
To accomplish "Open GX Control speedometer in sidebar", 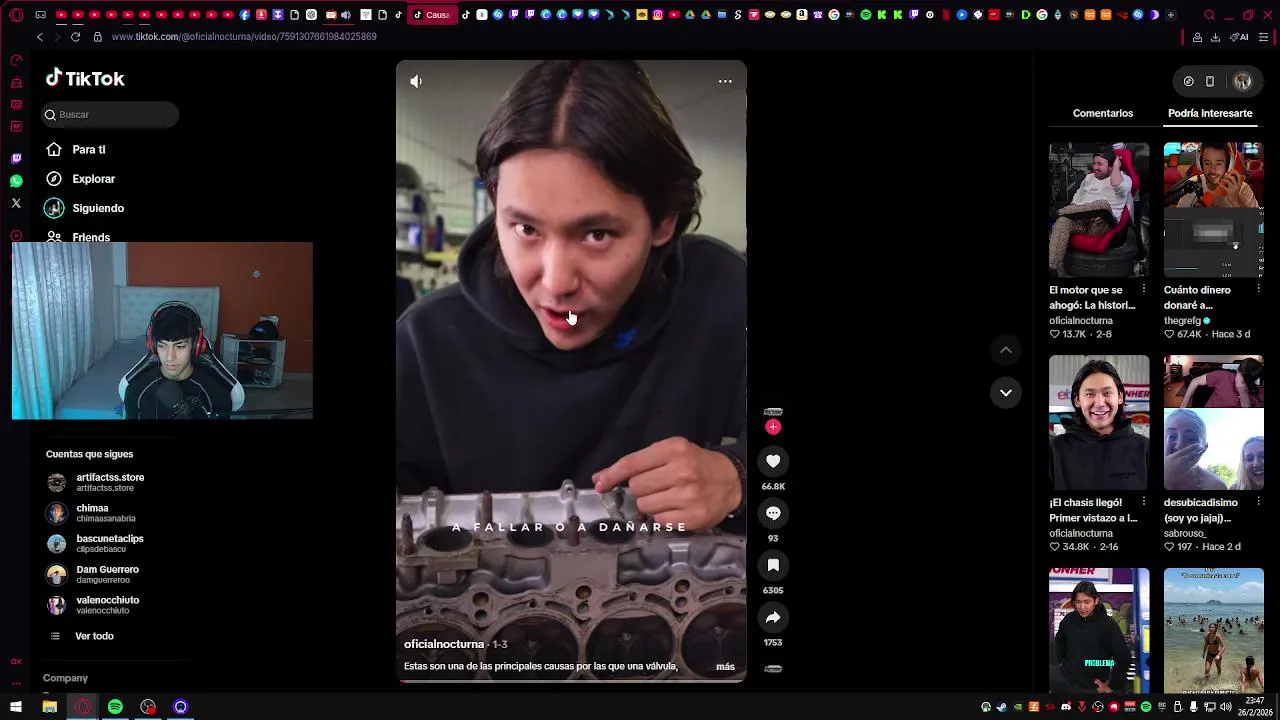I will (16, 61).
